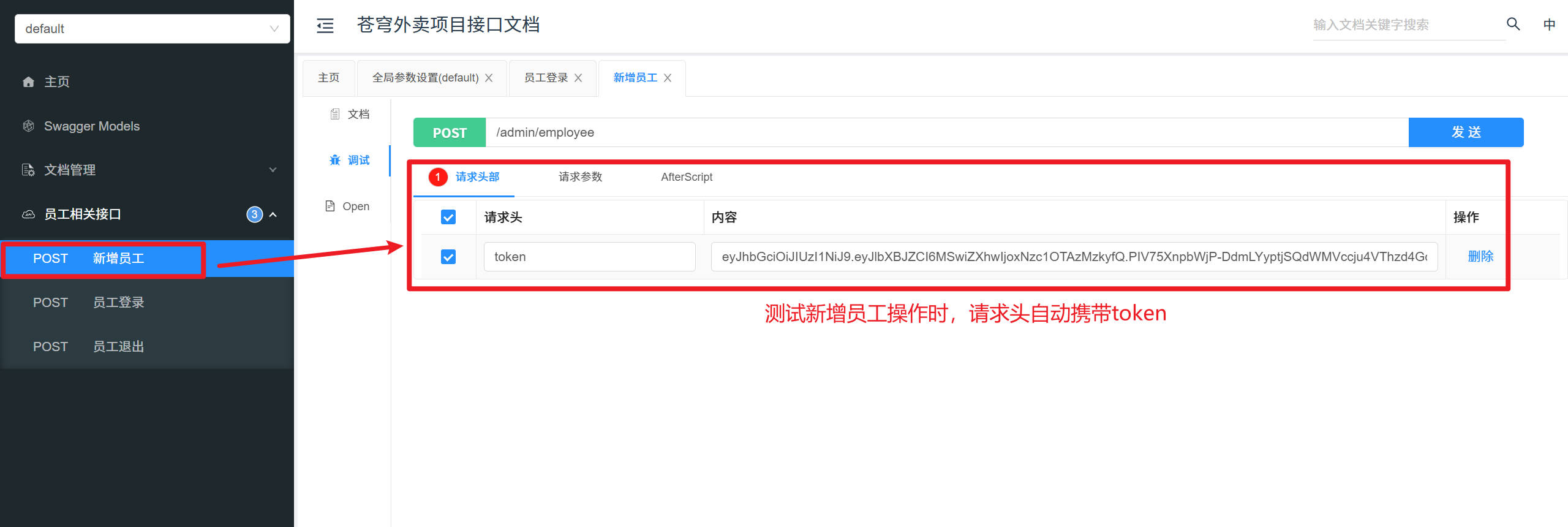
Task: Click the bug icon beside 调试
Action: coord(335,160)
